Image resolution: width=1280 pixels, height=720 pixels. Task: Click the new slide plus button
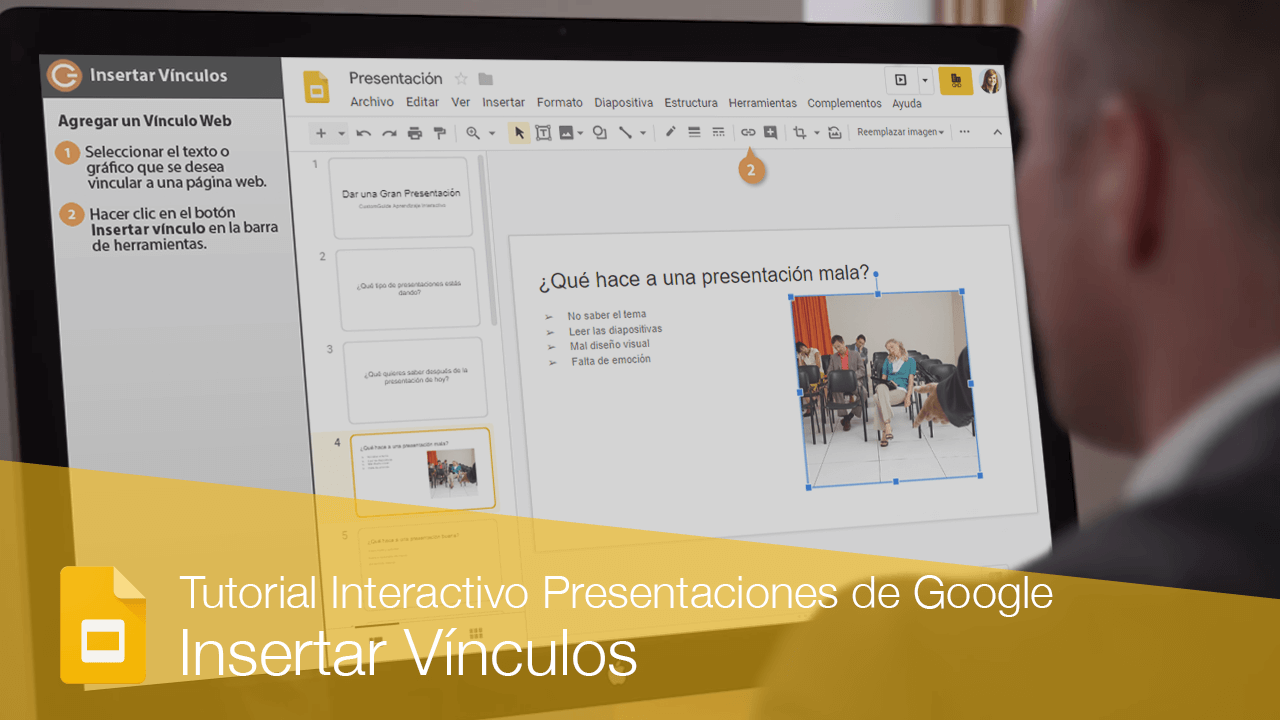[x=321, y=132]
